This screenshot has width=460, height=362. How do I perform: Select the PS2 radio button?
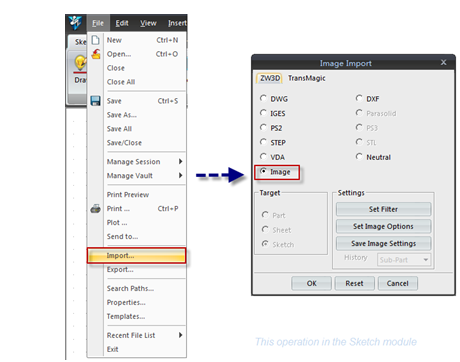(x=263, y=128)
